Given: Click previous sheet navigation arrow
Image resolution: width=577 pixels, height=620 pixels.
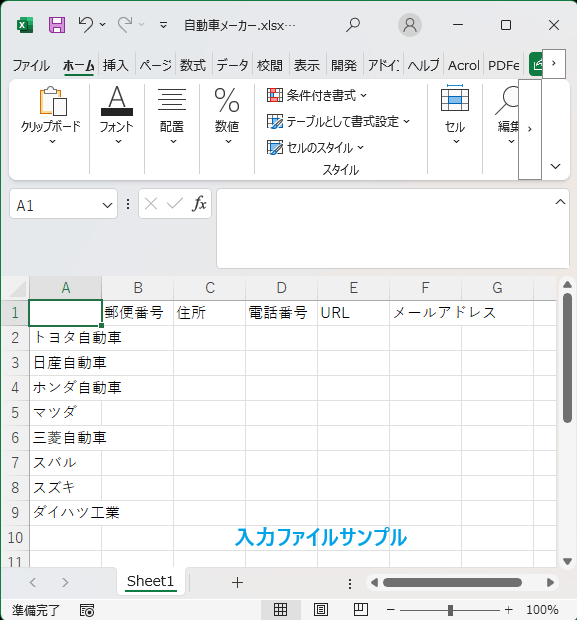Looking at the screenshot, I should click(x=33, y=582).
